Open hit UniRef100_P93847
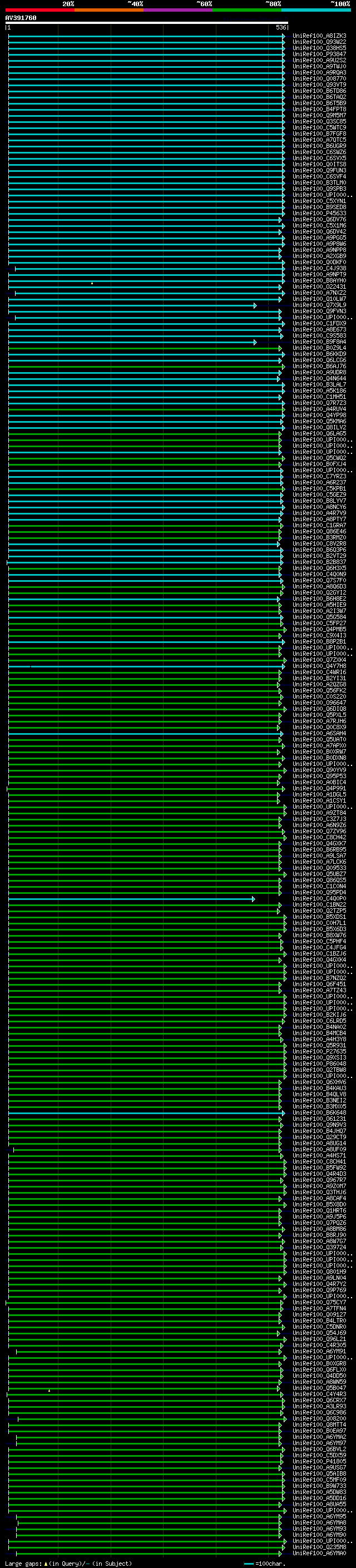The image size is (356, 1568). 319,54
